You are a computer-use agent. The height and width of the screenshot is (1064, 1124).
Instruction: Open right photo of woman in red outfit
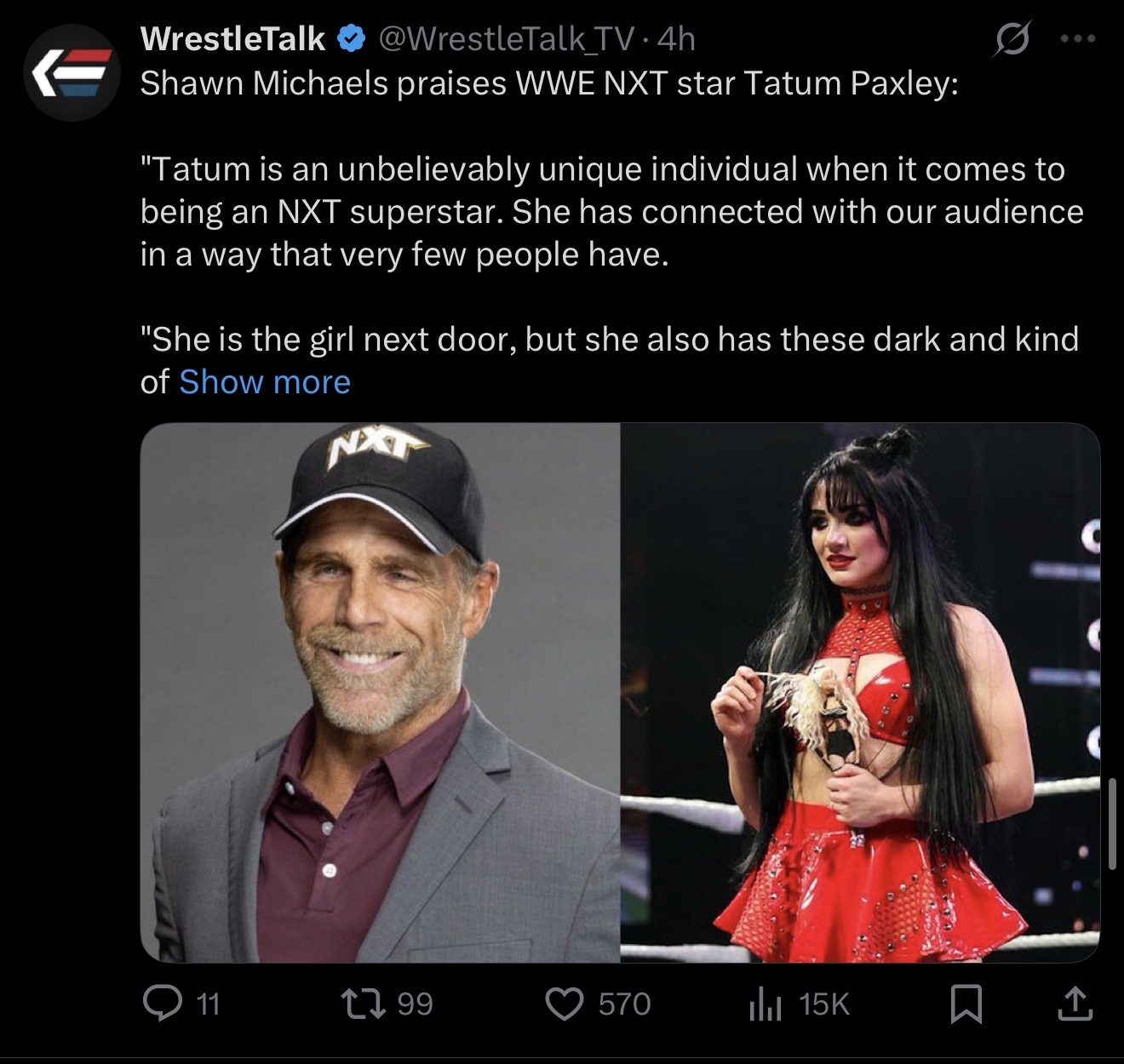tap(859, 692)
